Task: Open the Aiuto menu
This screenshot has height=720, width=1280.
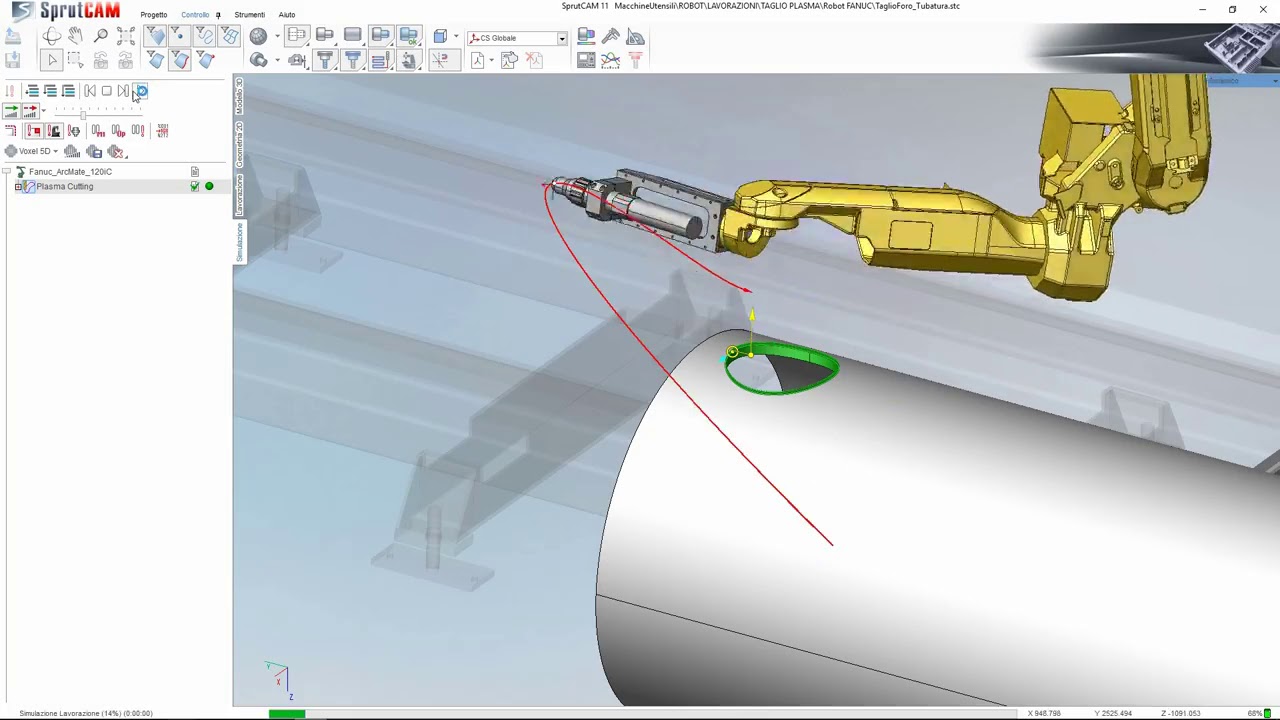Action: coord(287,15)
